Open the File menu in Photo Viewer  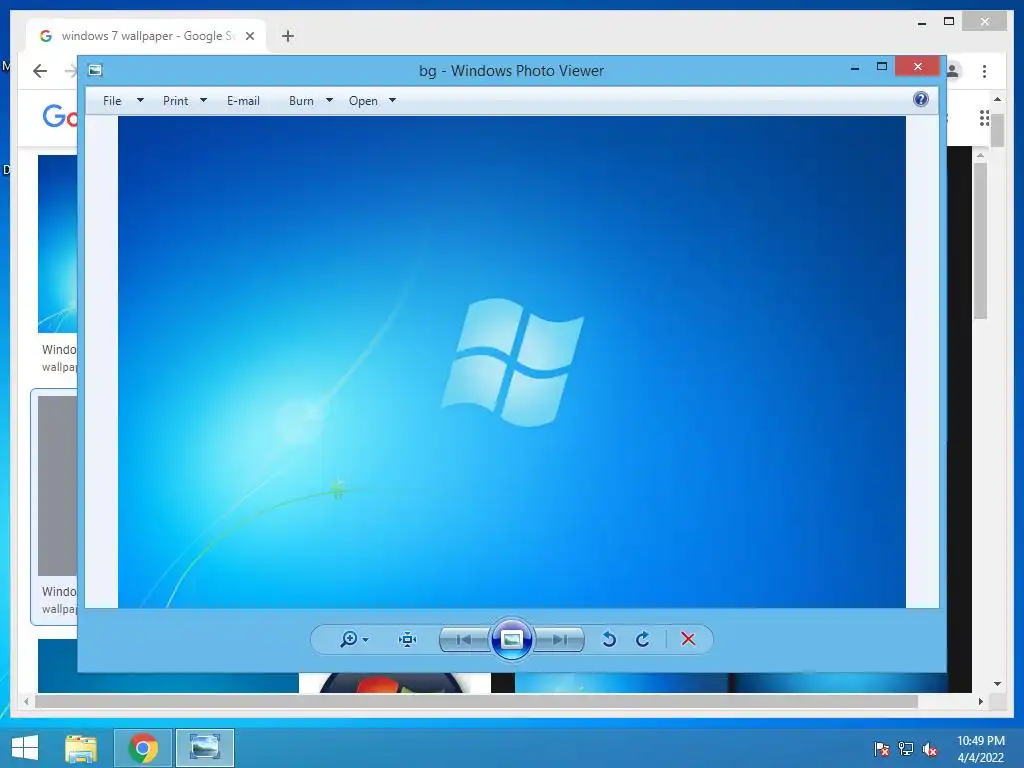click(112, 101)
